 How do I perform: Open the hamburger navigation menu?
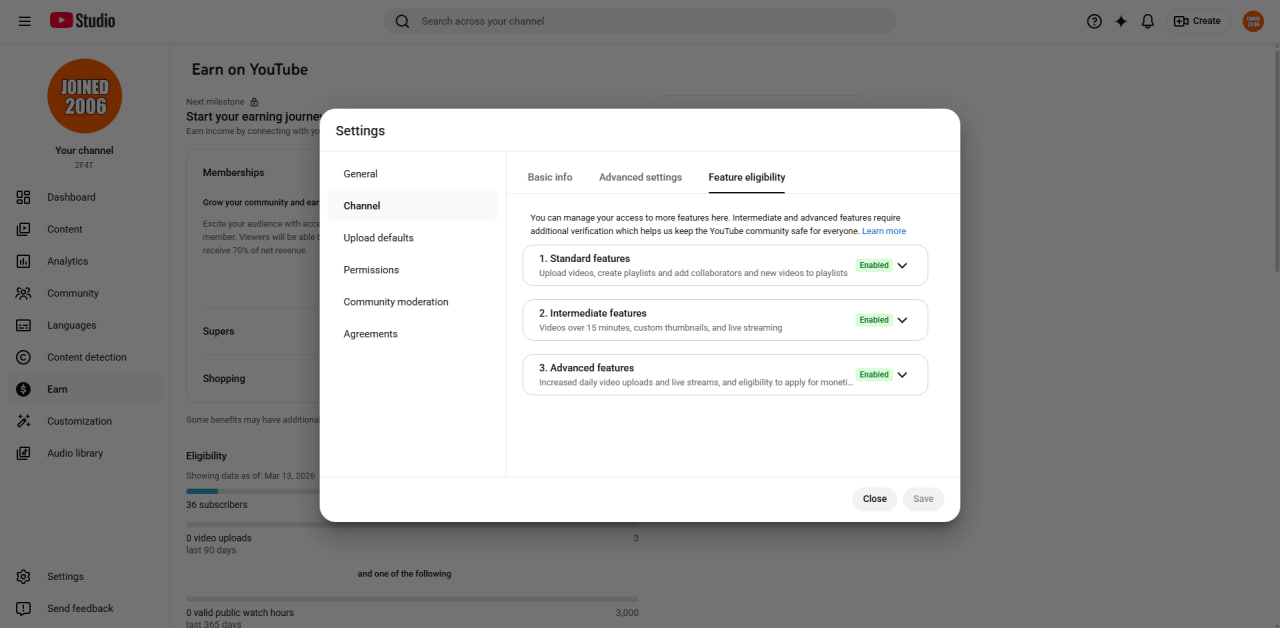pos(24,21)
